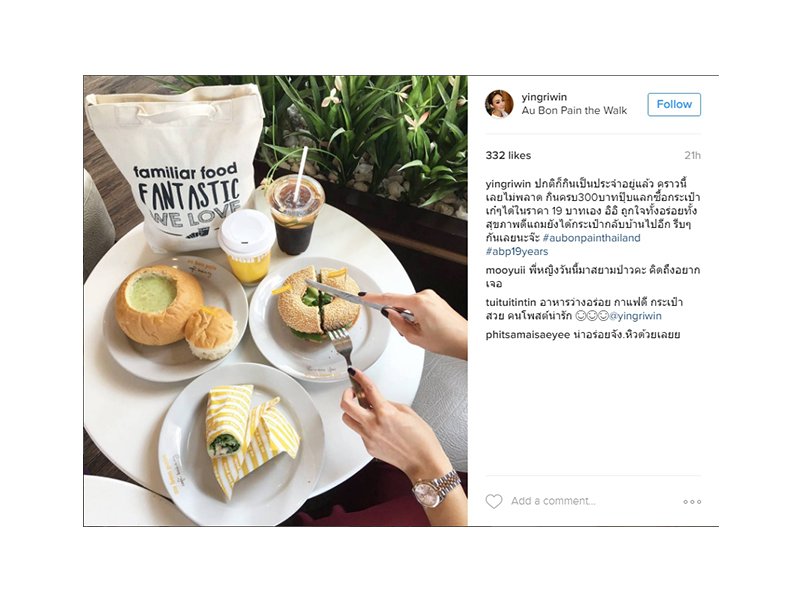Image resolution: width=800 pixels, height=600 pixels.
Task: Click the 21h post timestamp
Action: (692, 156)
